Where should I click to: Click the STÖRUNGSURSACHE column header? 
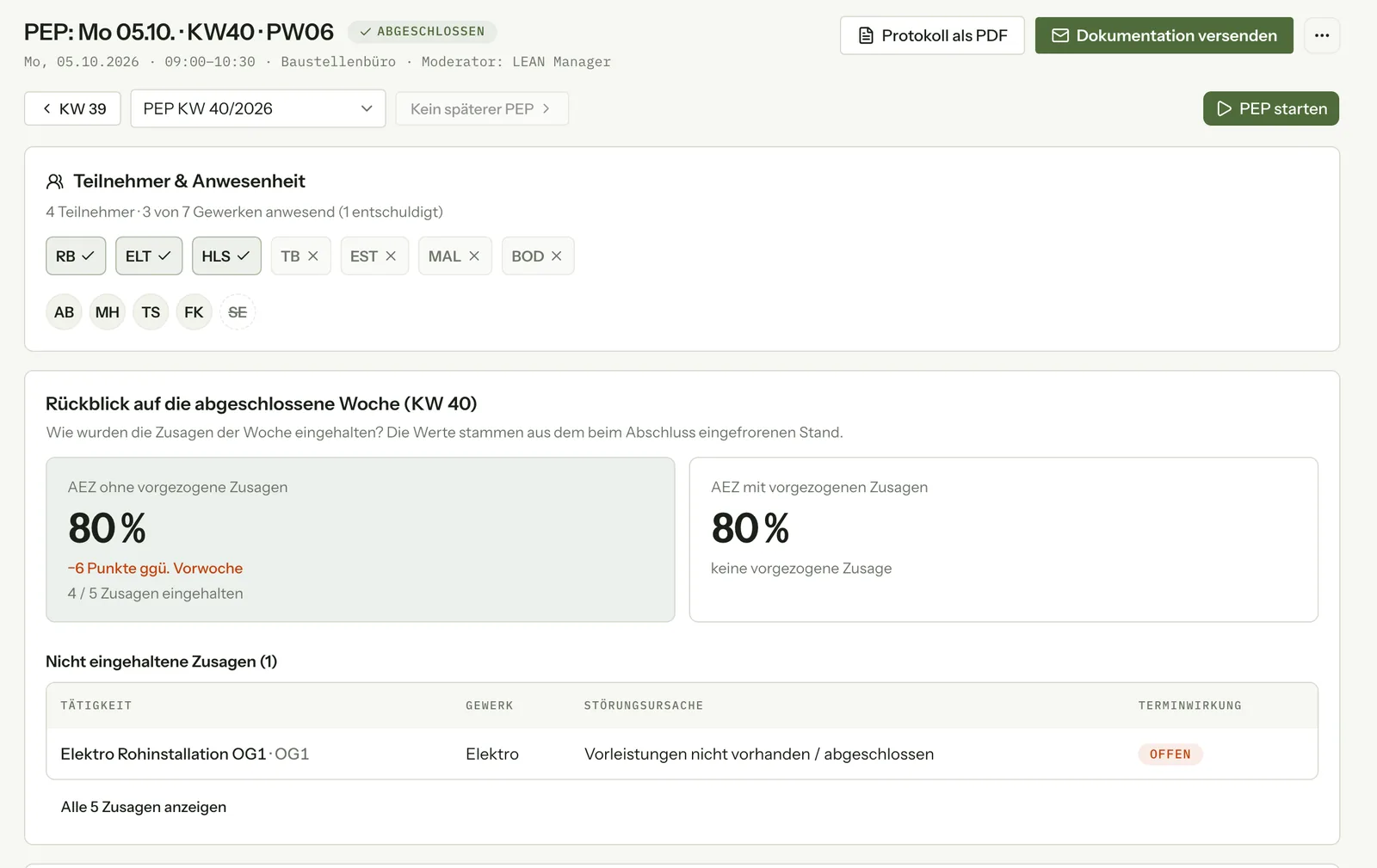click(x=644, y=705)
